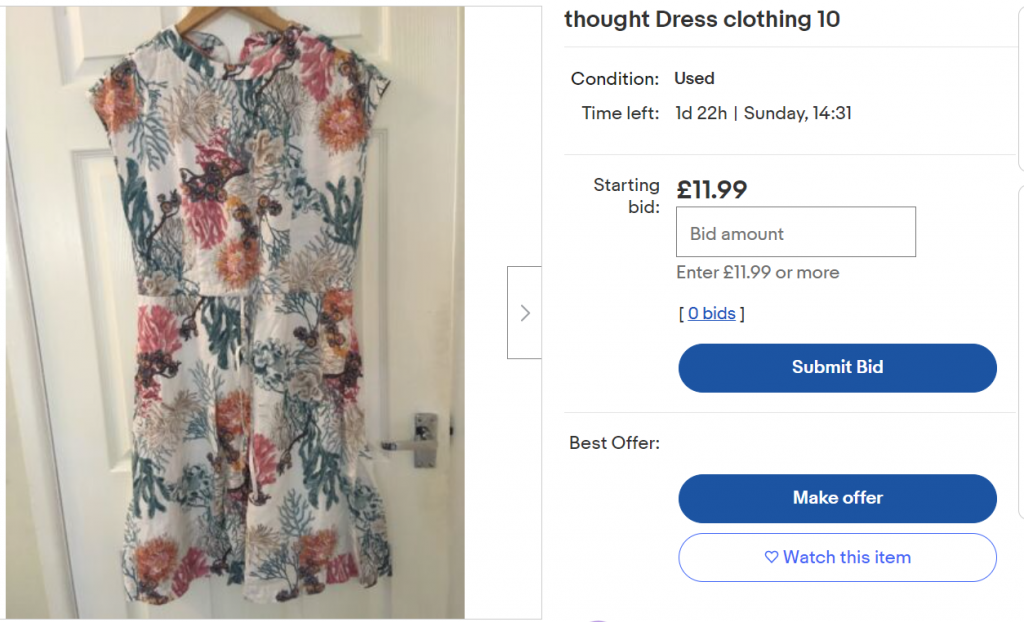Screen dimensions: 1024x622
Task: Click the Enter £11.99 or more hint
Action: tap(757, 272)
